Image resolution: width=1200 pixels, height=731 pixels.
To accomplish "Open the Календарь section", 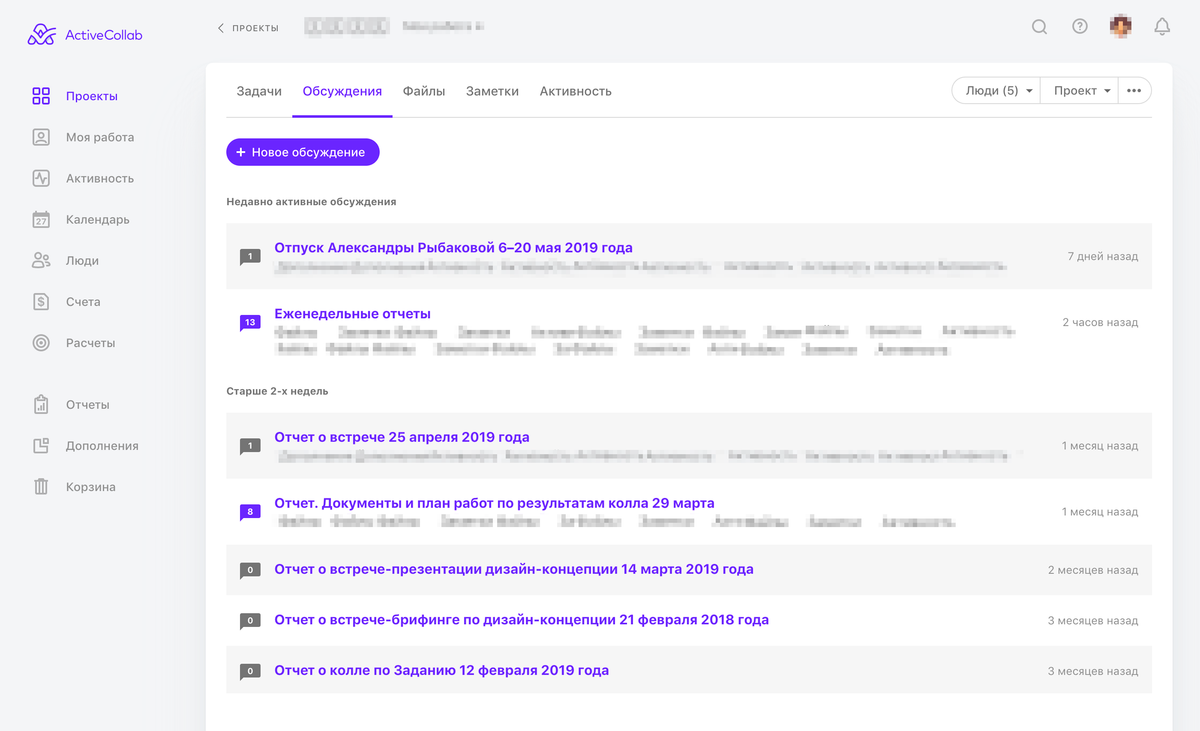I will (81, 219).
